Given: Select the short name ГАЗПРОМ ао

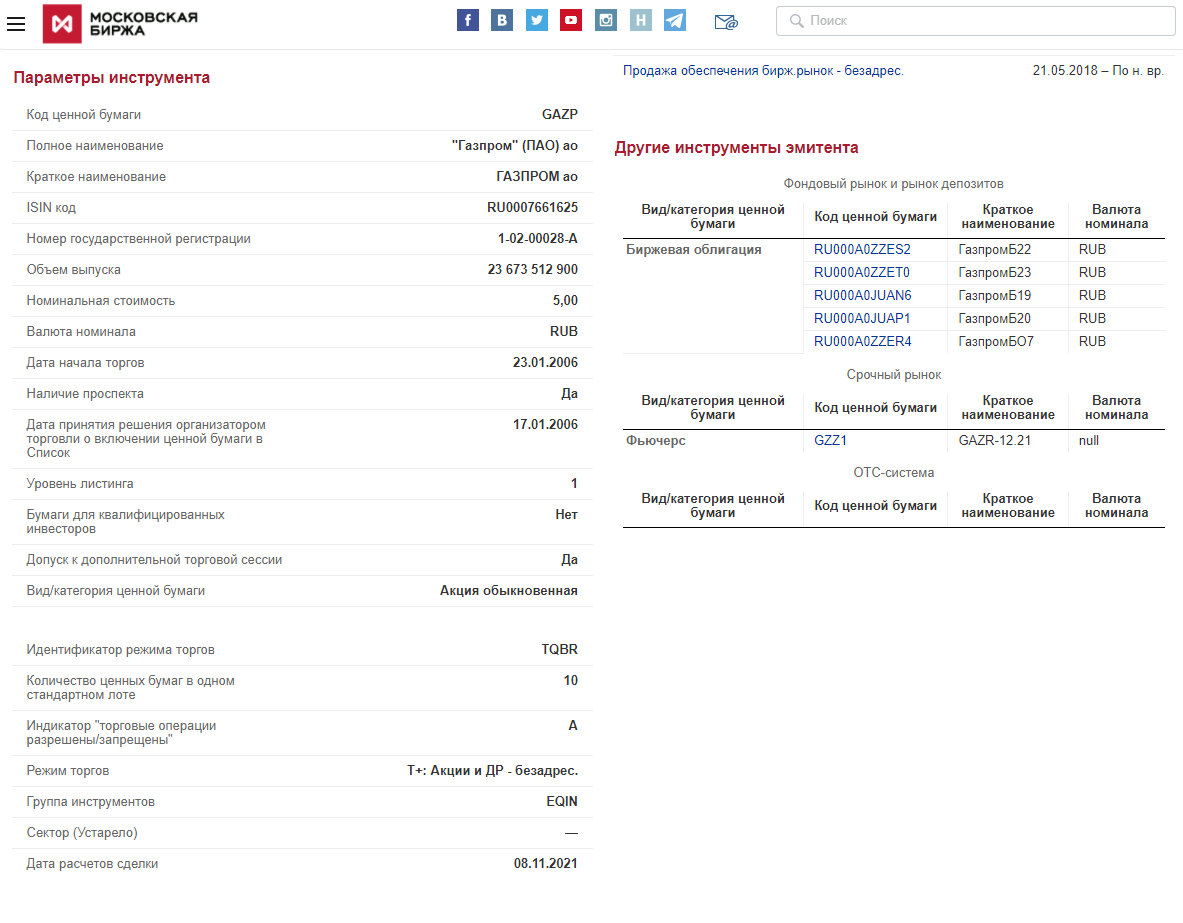Looking at the screenshot, I should [536, 177].
